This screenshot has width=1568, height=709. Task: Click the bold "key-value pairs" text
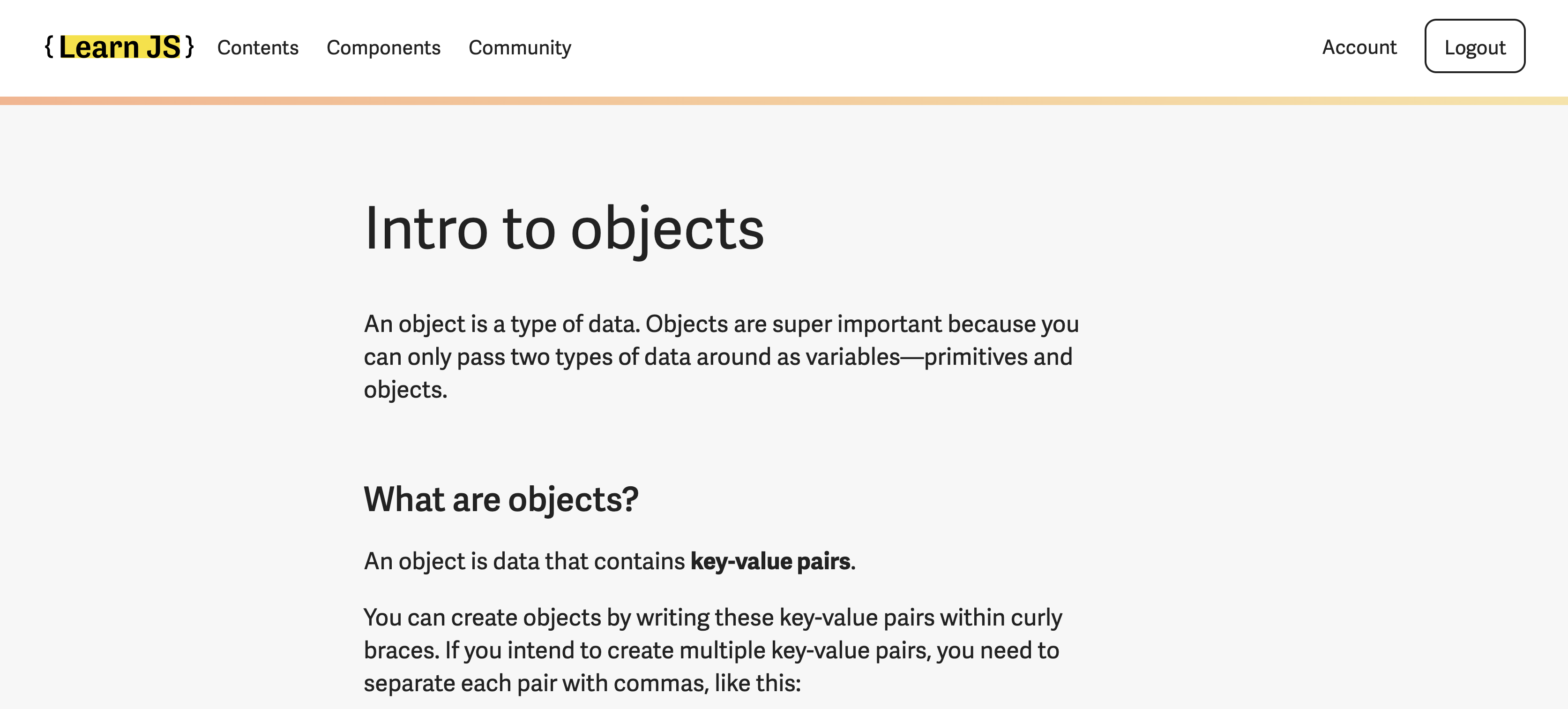[x=770, y=561]
